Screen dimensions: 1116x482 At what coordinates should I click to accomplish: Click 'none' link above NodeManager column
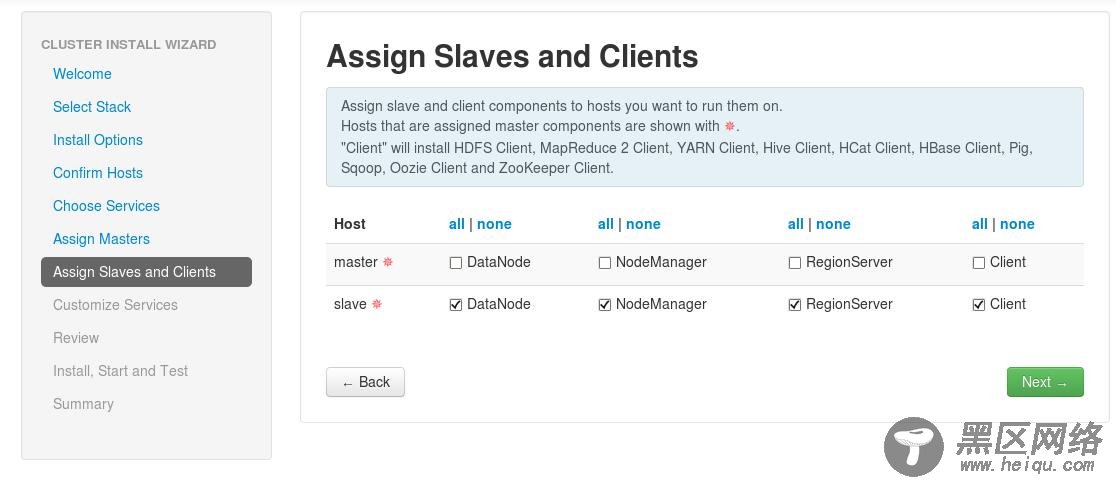point(643,224)
